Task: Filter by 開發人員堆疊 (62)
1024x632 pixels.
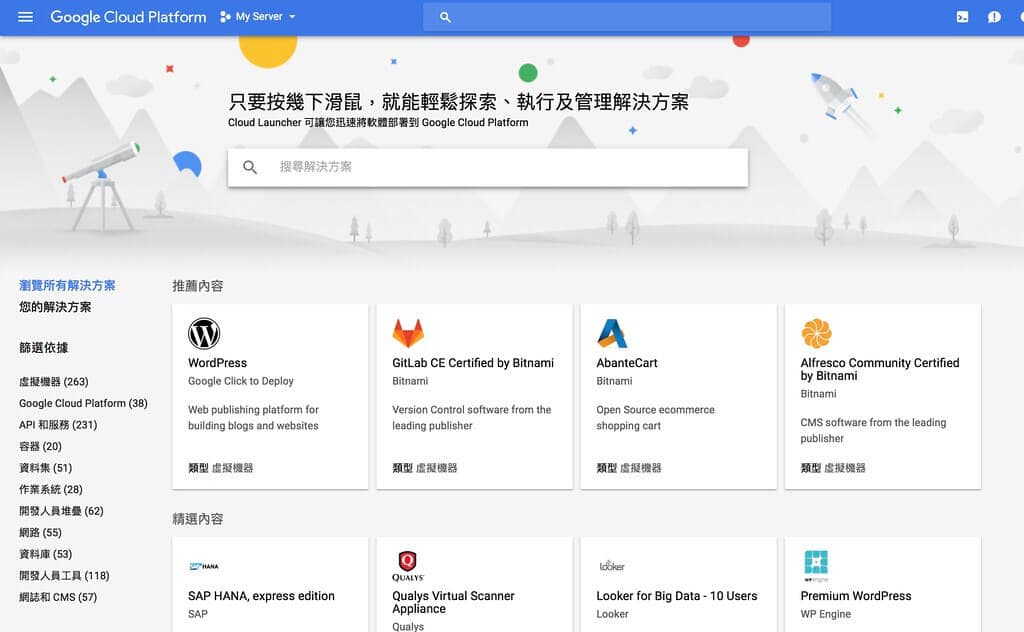Action: (x=61, y=511)
